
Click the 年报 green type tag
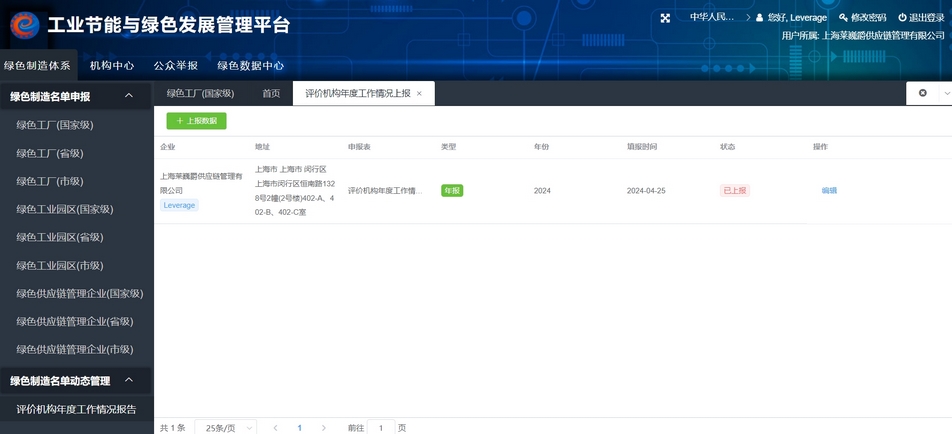(452, 191)
